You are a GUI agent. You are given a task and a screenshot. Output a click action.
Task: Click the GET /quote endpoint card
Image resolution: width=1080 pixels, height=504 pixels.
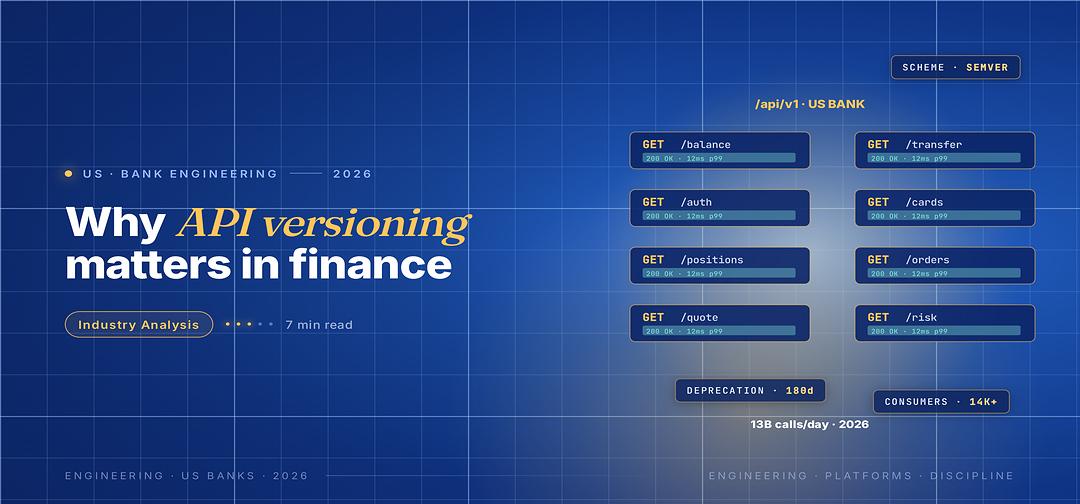(x=719, y=323)
